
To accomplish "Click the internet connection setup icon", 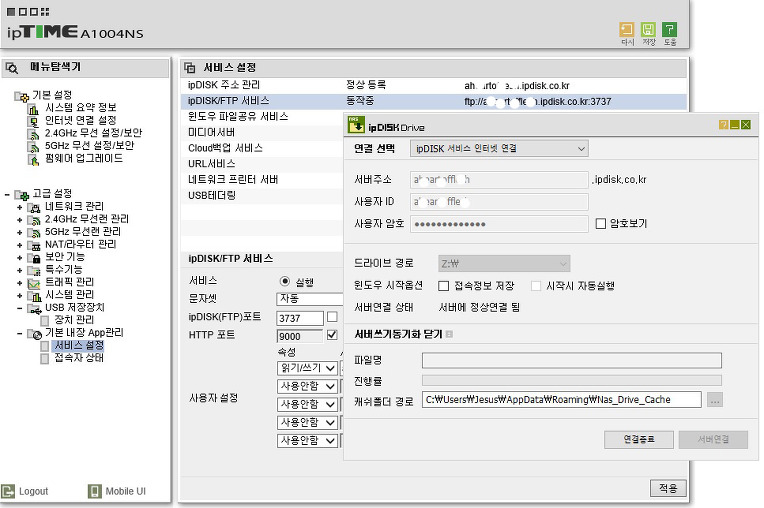I will tap(33, 121).
